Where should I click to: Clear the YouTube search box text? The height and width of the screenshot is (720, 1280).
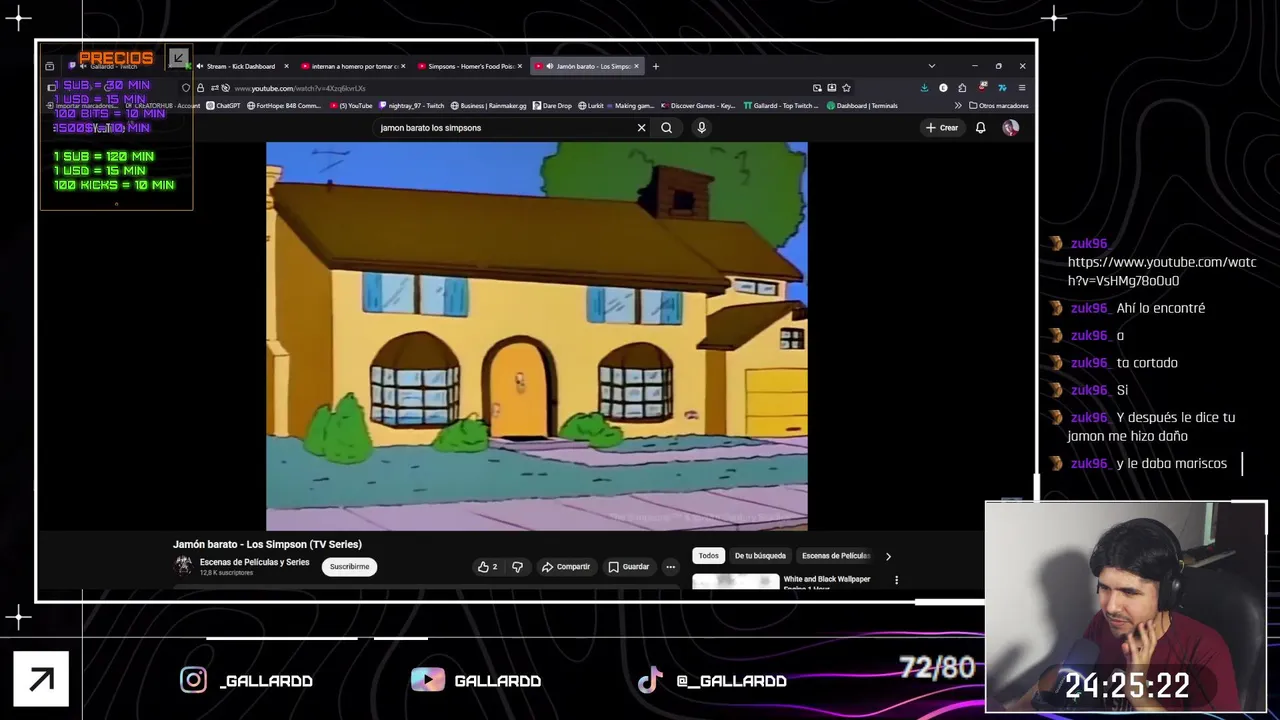(x=641, y=128)
